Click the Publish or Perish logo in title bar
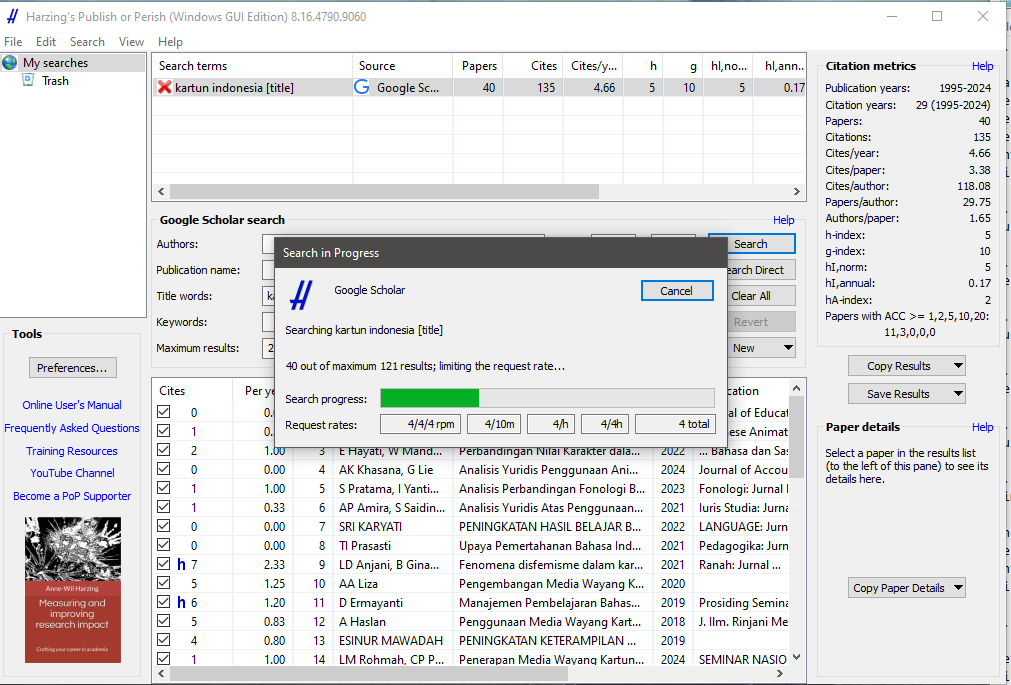This screenshot has width=1011, height=685. (12, 16)
